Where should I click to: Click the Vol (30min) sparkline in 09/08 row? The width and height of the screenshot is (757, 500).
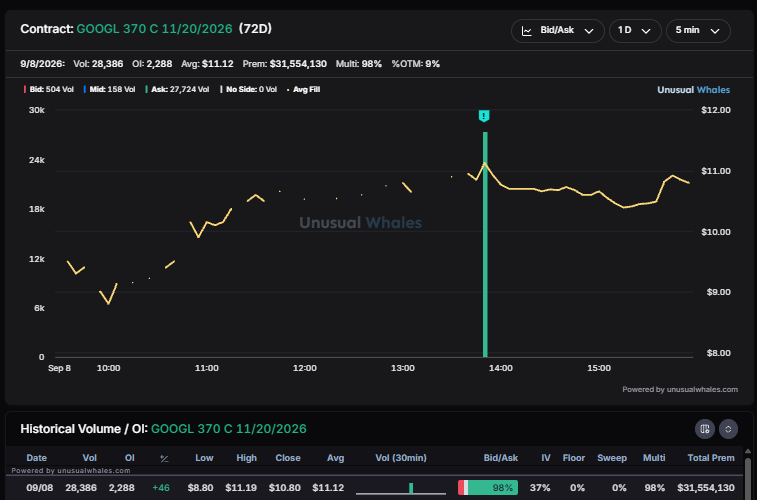401,488
